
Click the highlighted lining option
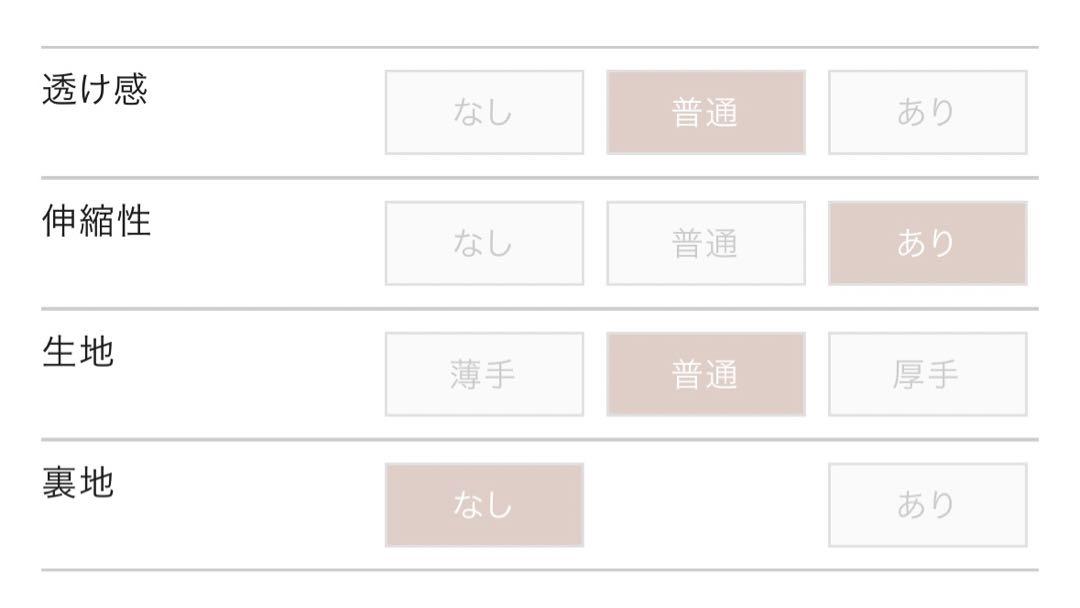[484, 505]
